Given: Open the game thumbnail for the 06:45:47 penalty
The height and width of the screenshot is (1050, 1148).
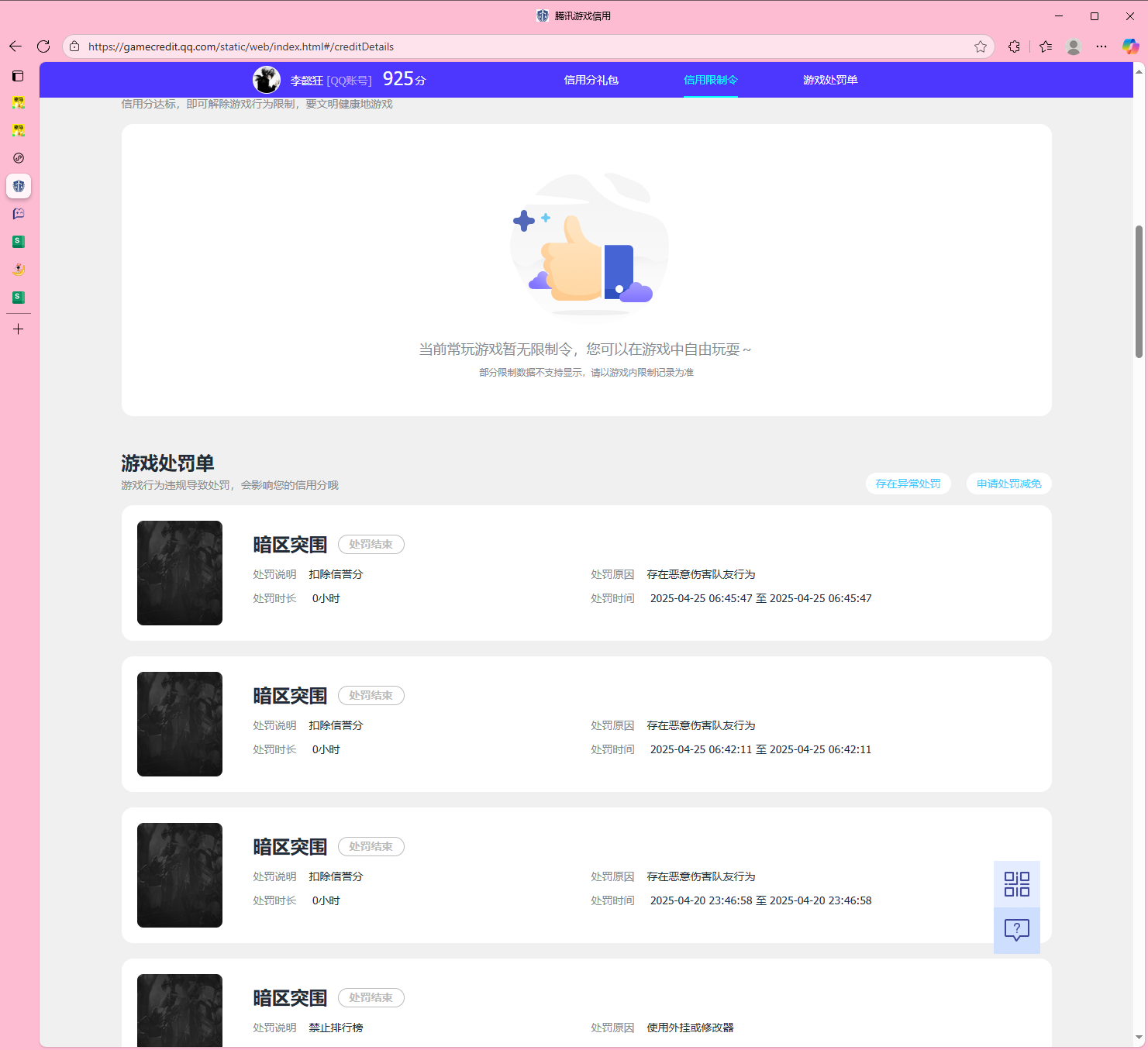Looking at the screenshot, I should point(180,573).
